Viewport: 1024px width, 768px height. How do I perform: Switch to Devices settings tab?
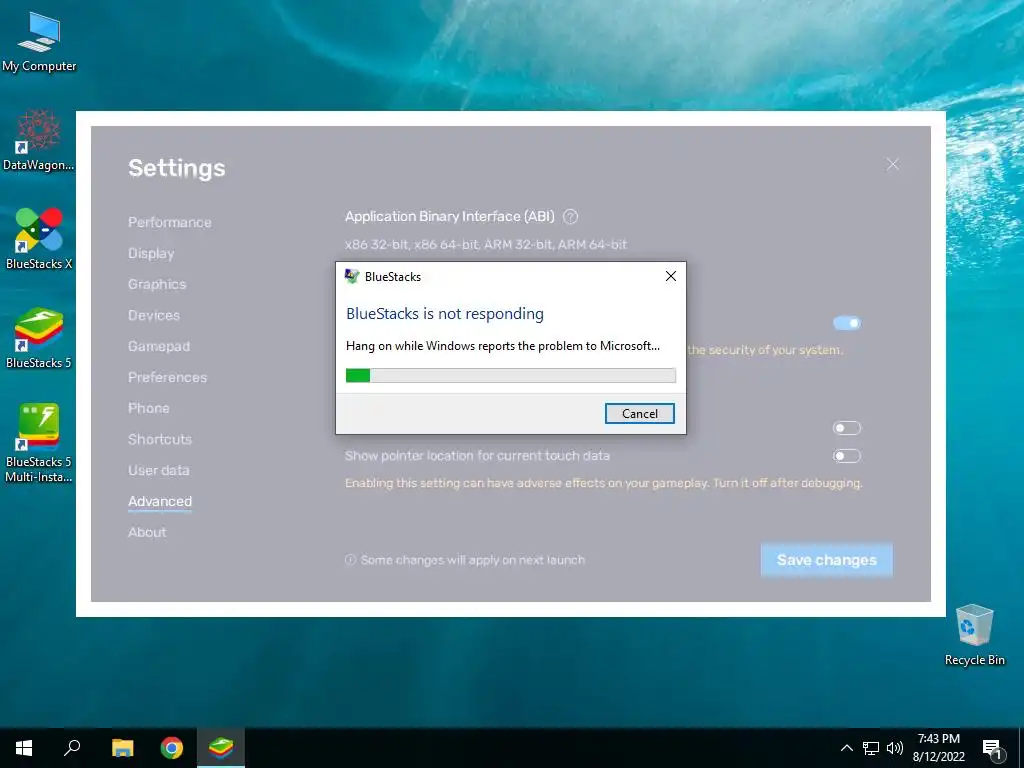click(x=153, y=315)
